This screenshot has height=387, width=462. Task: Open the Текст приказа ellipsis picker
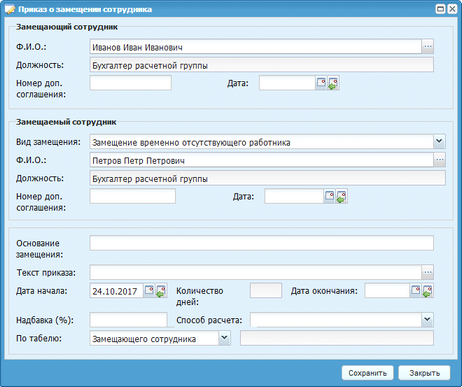coord(428,272)
